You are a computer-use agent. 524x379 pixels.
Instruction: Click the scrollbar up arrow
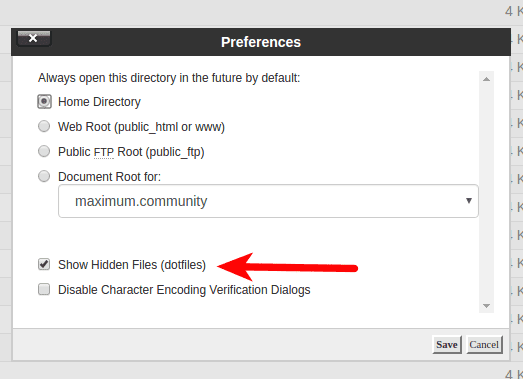point(487,79)
